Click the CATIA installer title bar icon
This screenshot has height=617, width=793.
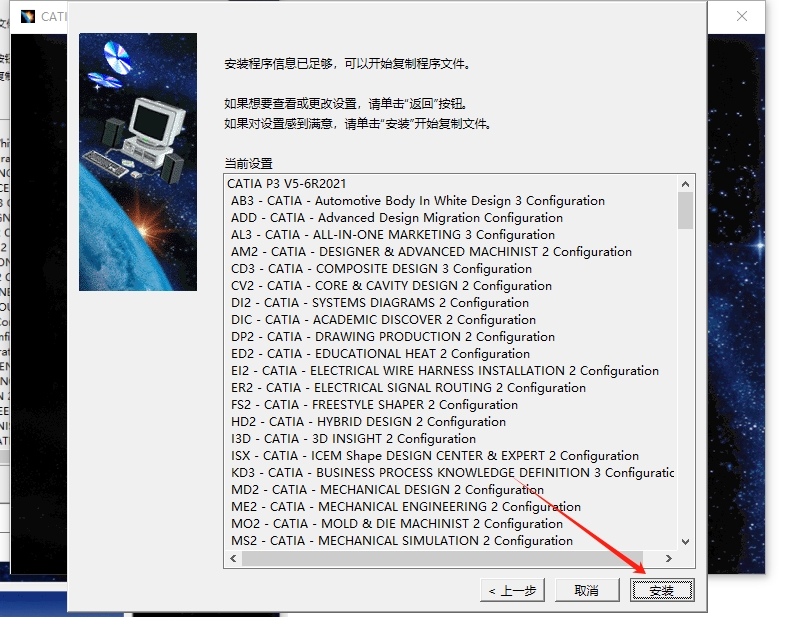pyautogui.click(x=27, y=16)
